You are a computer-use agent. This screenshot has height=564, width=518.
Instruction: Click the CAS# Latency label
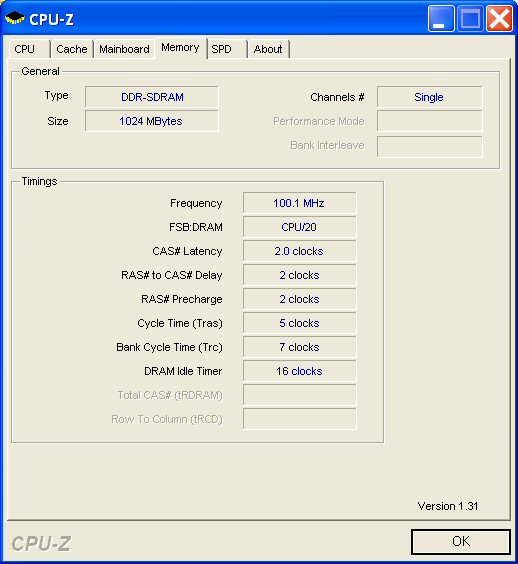(x=187, y=251)
